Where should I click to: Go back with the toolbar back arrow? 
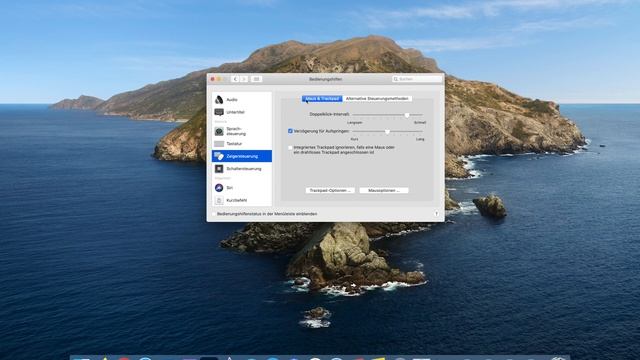coord(235,79)
